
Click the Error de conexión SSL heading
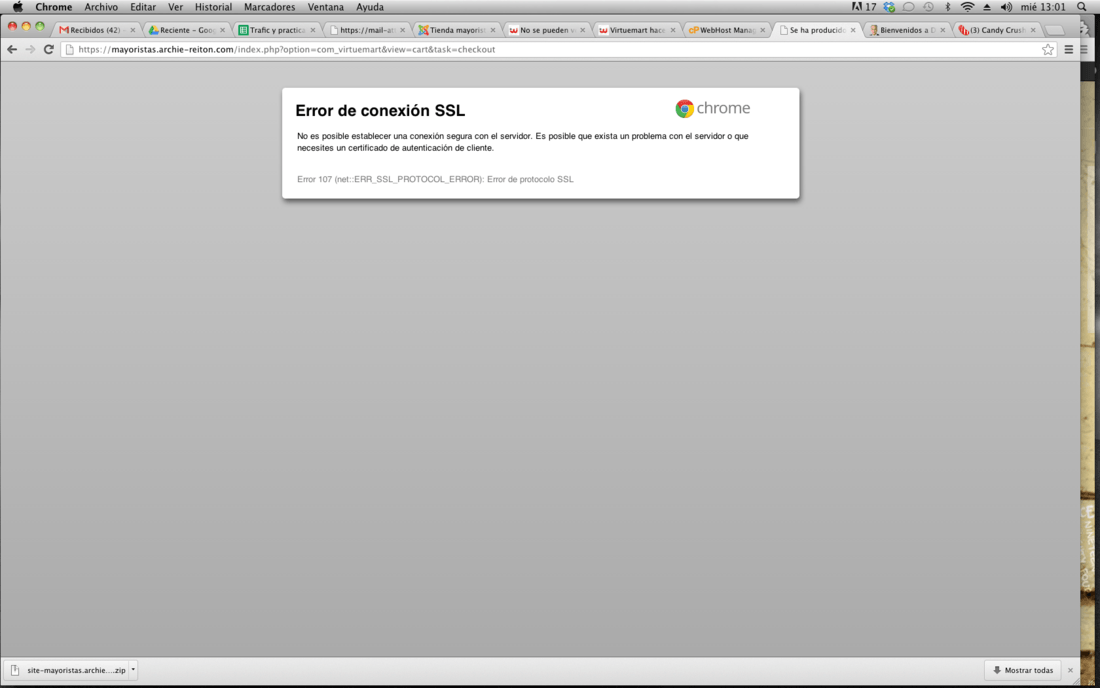pyautogui.click(x=380, y=111)
